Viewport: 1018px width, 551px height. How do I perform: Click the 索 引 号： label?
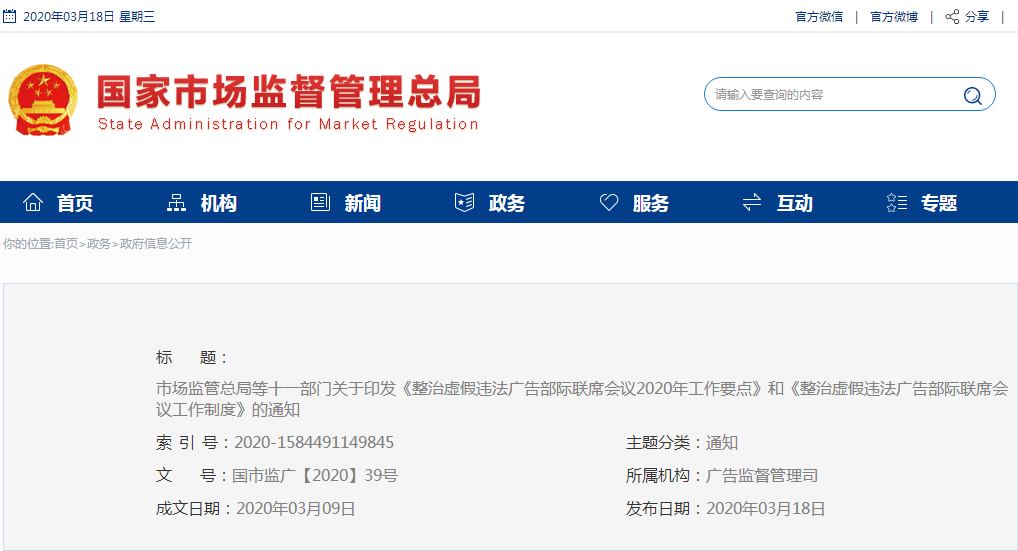tap(193, 443)
